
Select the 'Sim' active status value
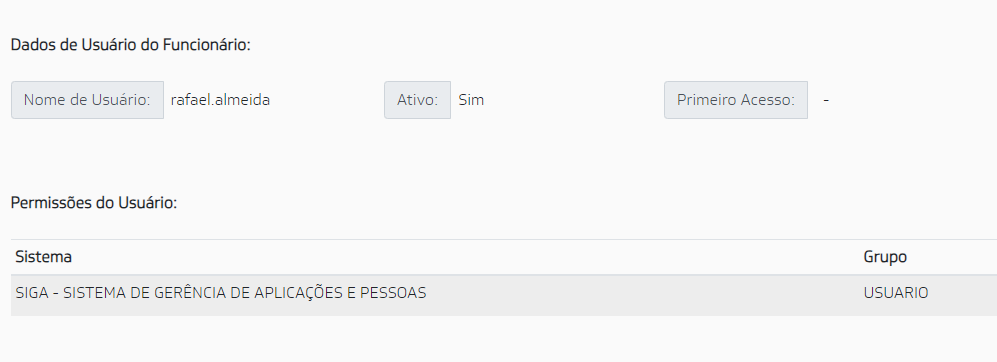pos(471,100)
